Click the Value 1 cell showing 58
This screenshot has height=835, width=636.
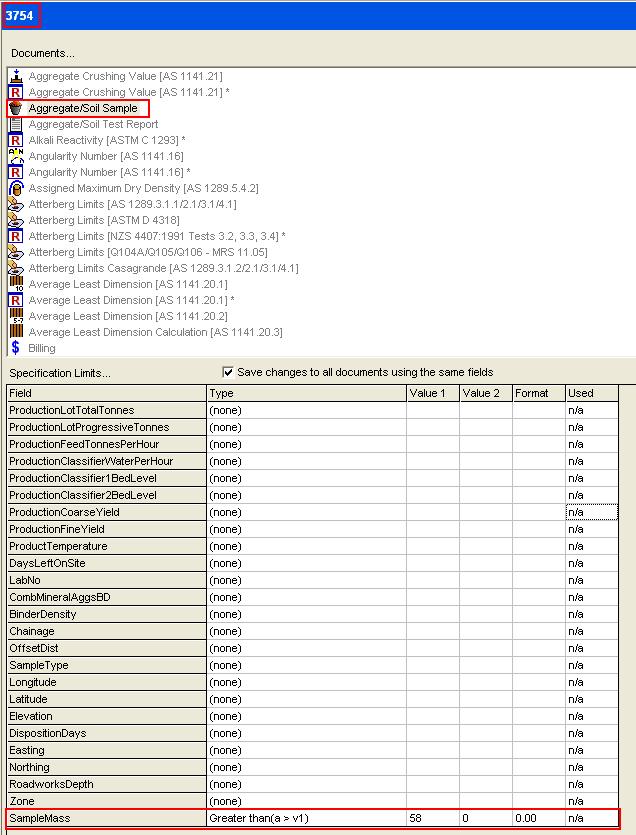tap(432, 818)
